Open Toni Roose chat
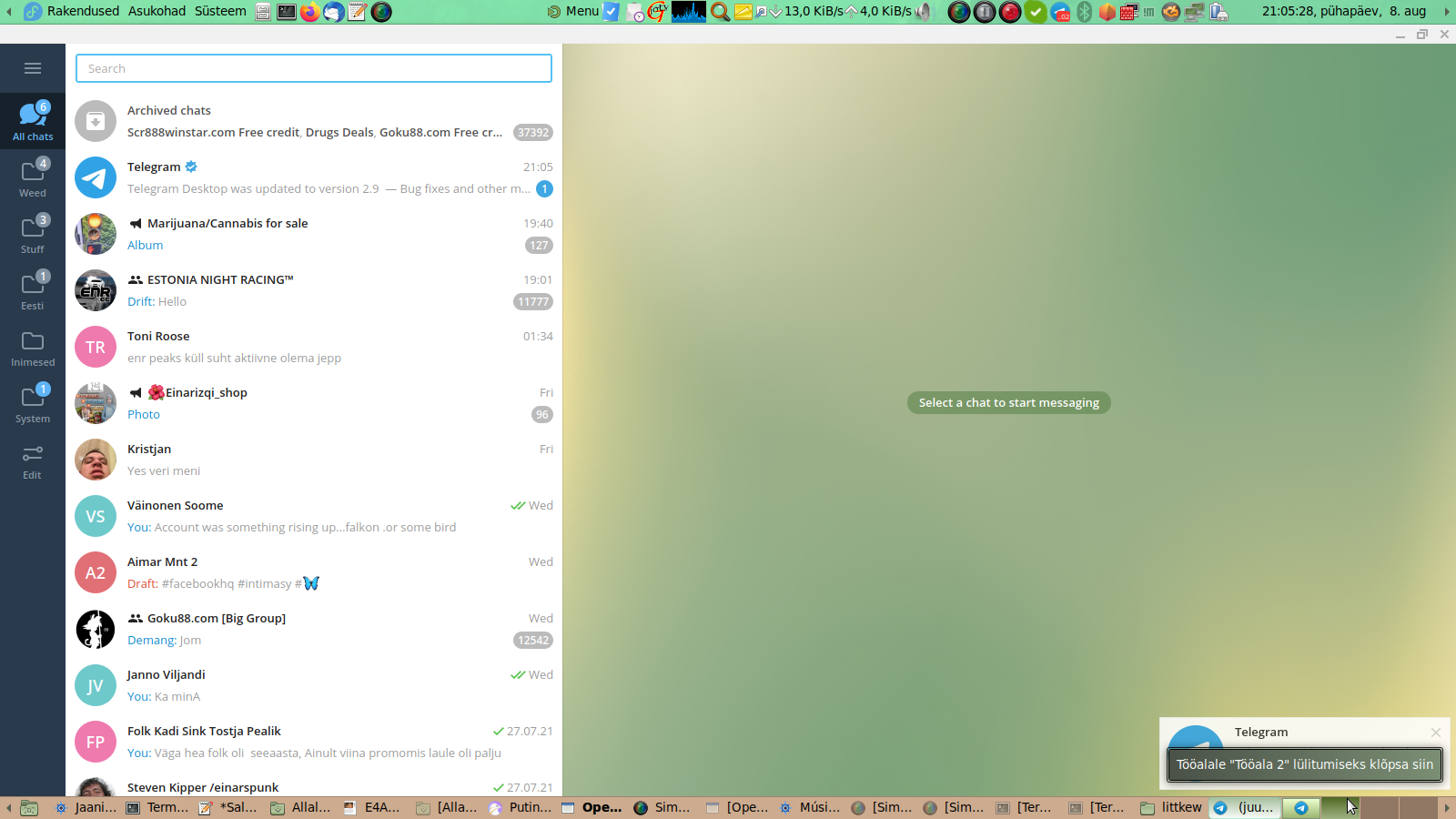The width and height of the screenshot is (1456, 819). (314, 347)
